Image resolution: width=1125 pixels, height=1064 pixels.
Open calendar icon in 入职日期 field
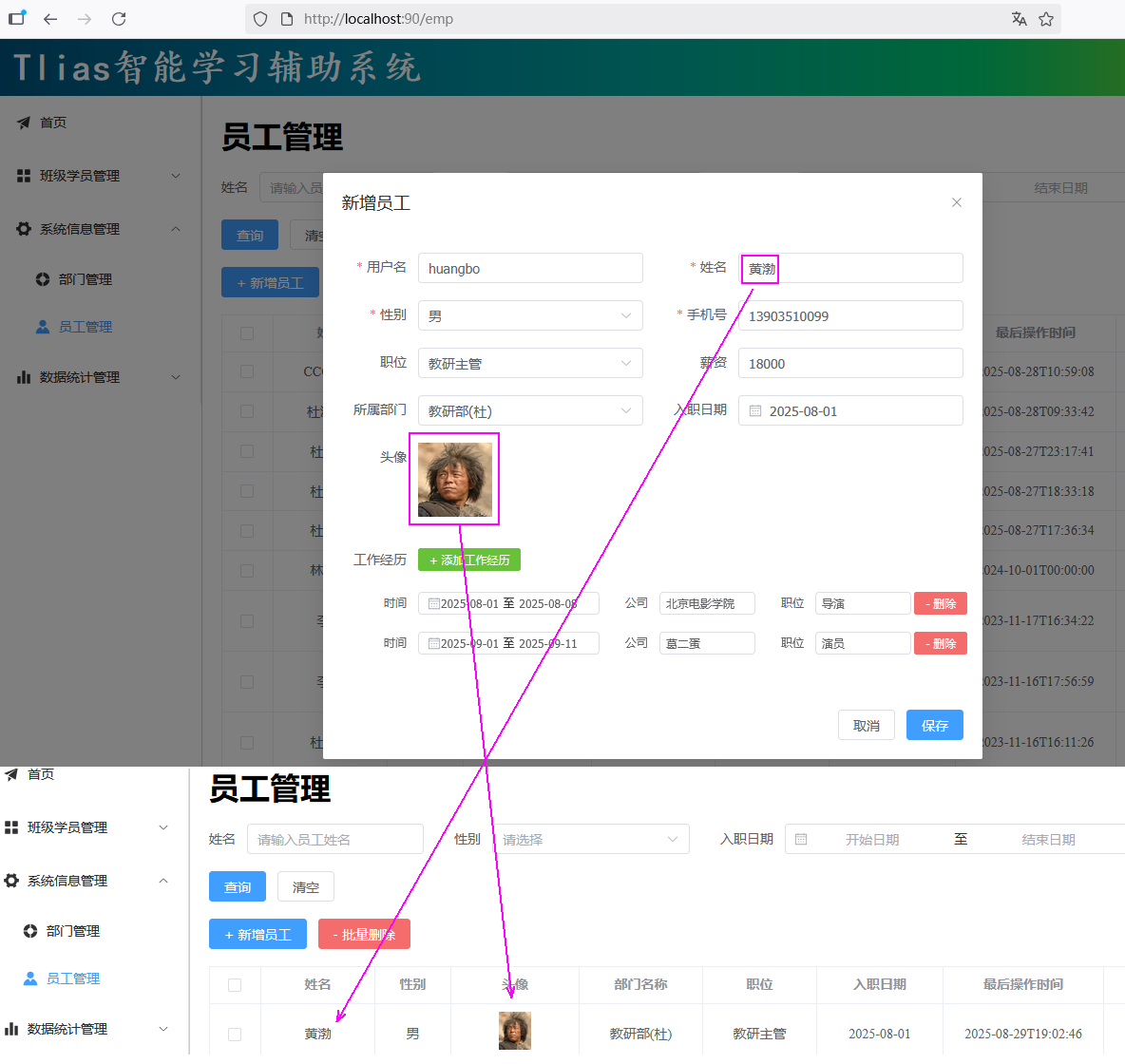point(755,411)
